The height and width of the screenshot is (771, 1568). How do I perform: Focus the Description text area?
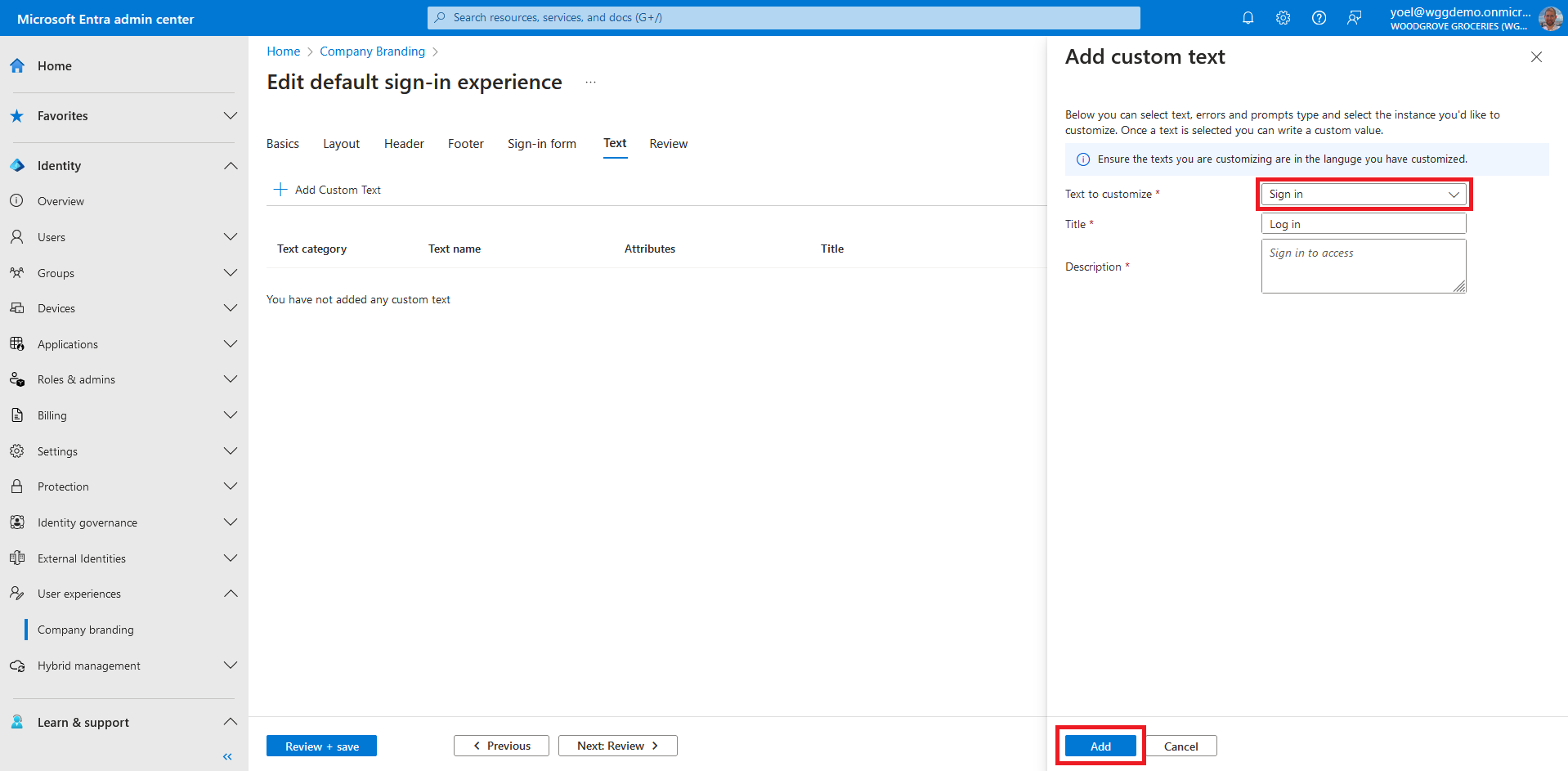point(1363,267)
